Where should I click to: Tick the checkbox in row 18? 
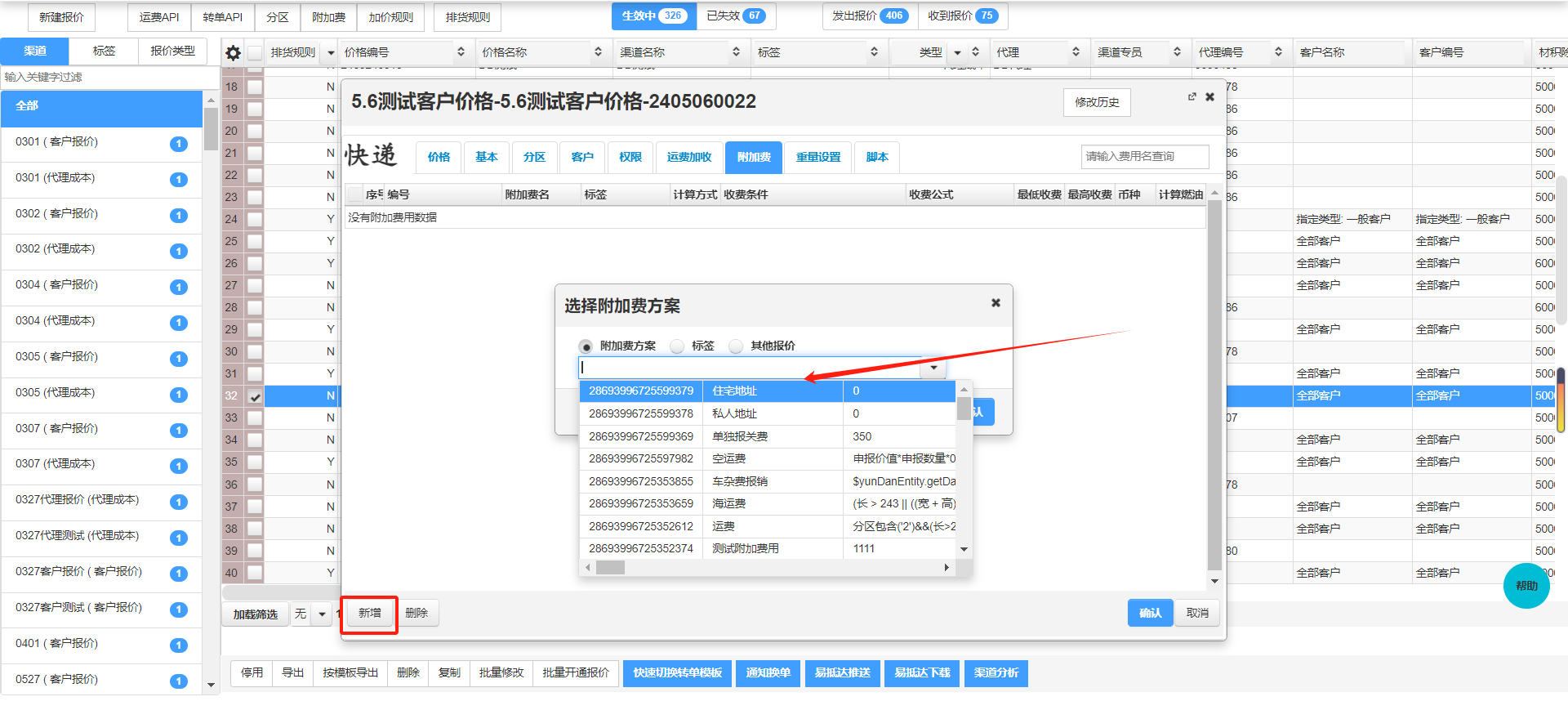[255, 87]
